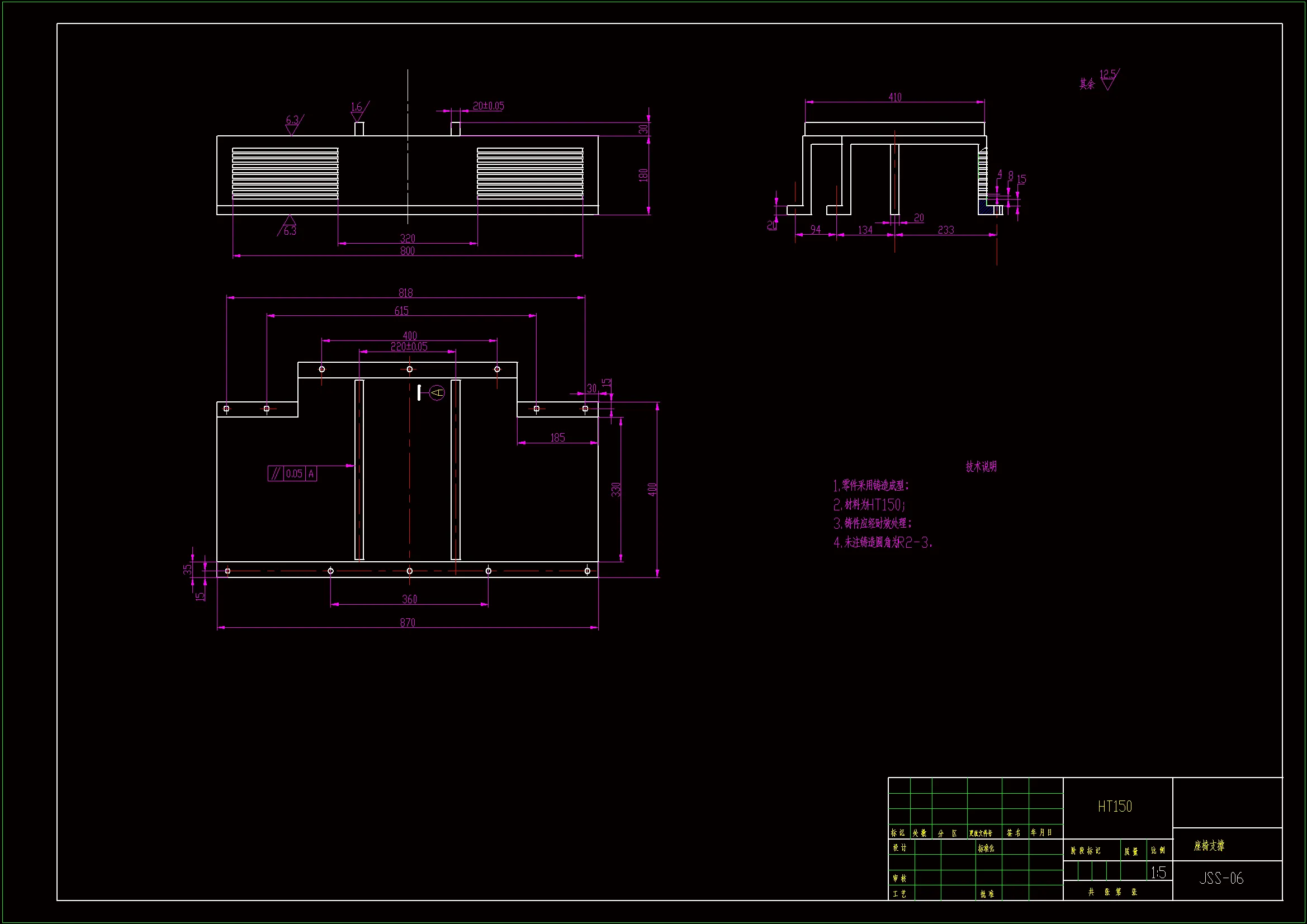The height and width of the screenshot is (924, 1307).
Task: Select the 410 dimension in side view
Action: [895, 97]
